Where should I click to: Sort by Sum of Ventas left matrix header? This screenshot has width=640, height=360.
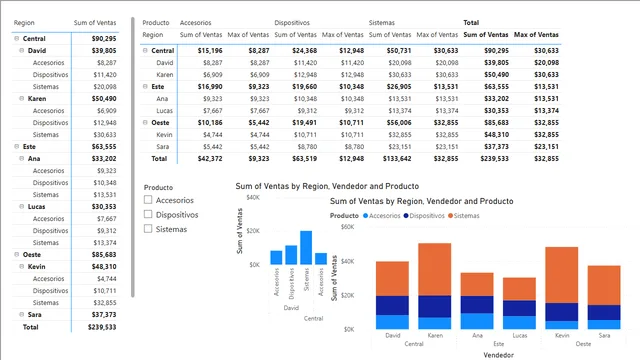[x=95, y=23]
